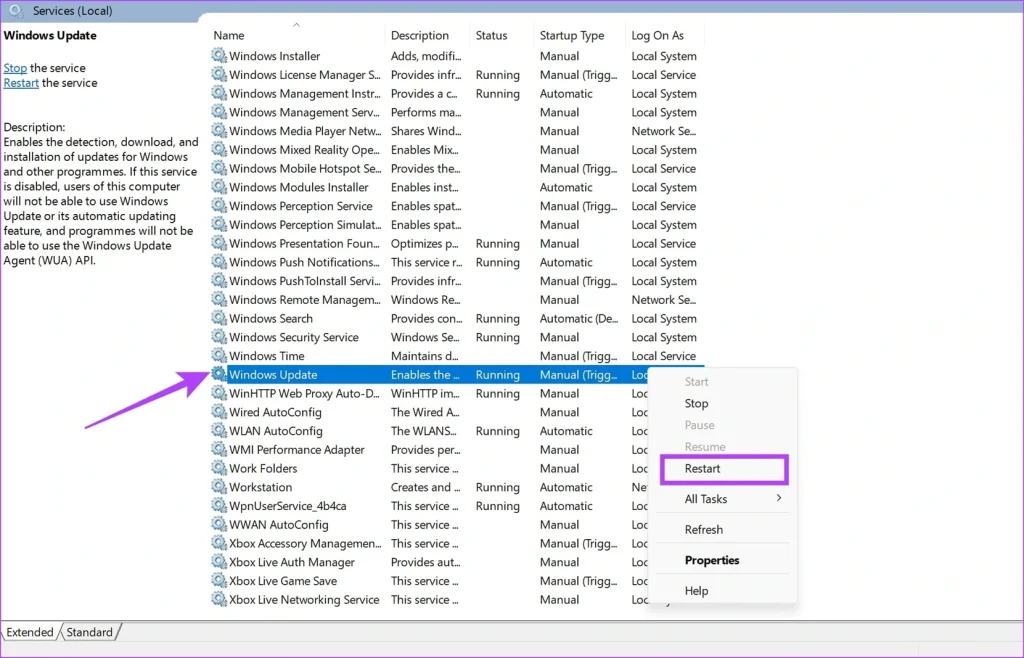
Task: Sort services using the Status column header
Action: tap(490, 34)
